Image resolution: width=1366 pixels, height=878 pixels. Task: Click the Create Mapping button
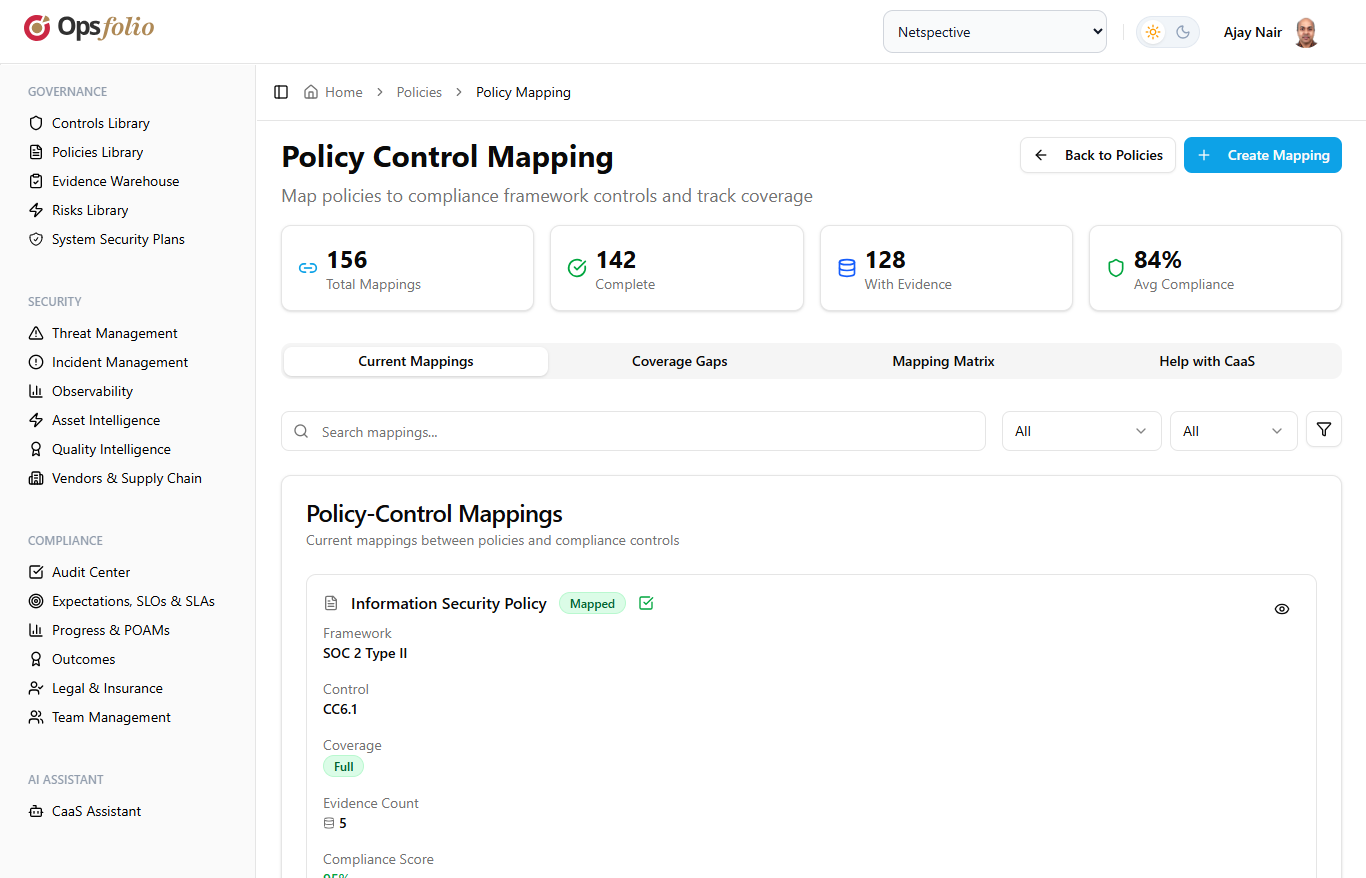click(1262, 155)
